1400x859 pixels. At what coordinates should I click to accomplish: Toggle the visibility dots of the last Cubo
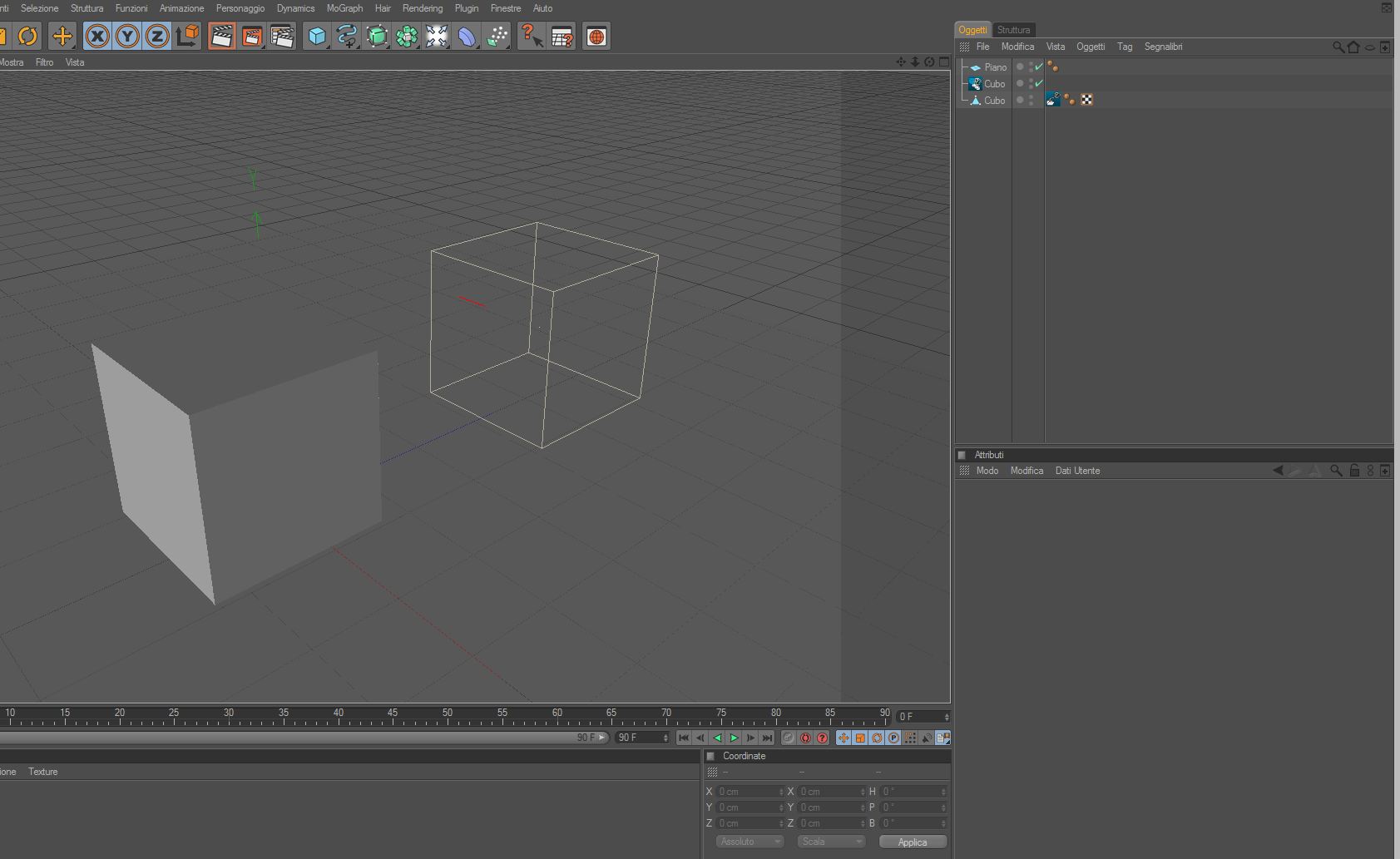(1031, 101)
